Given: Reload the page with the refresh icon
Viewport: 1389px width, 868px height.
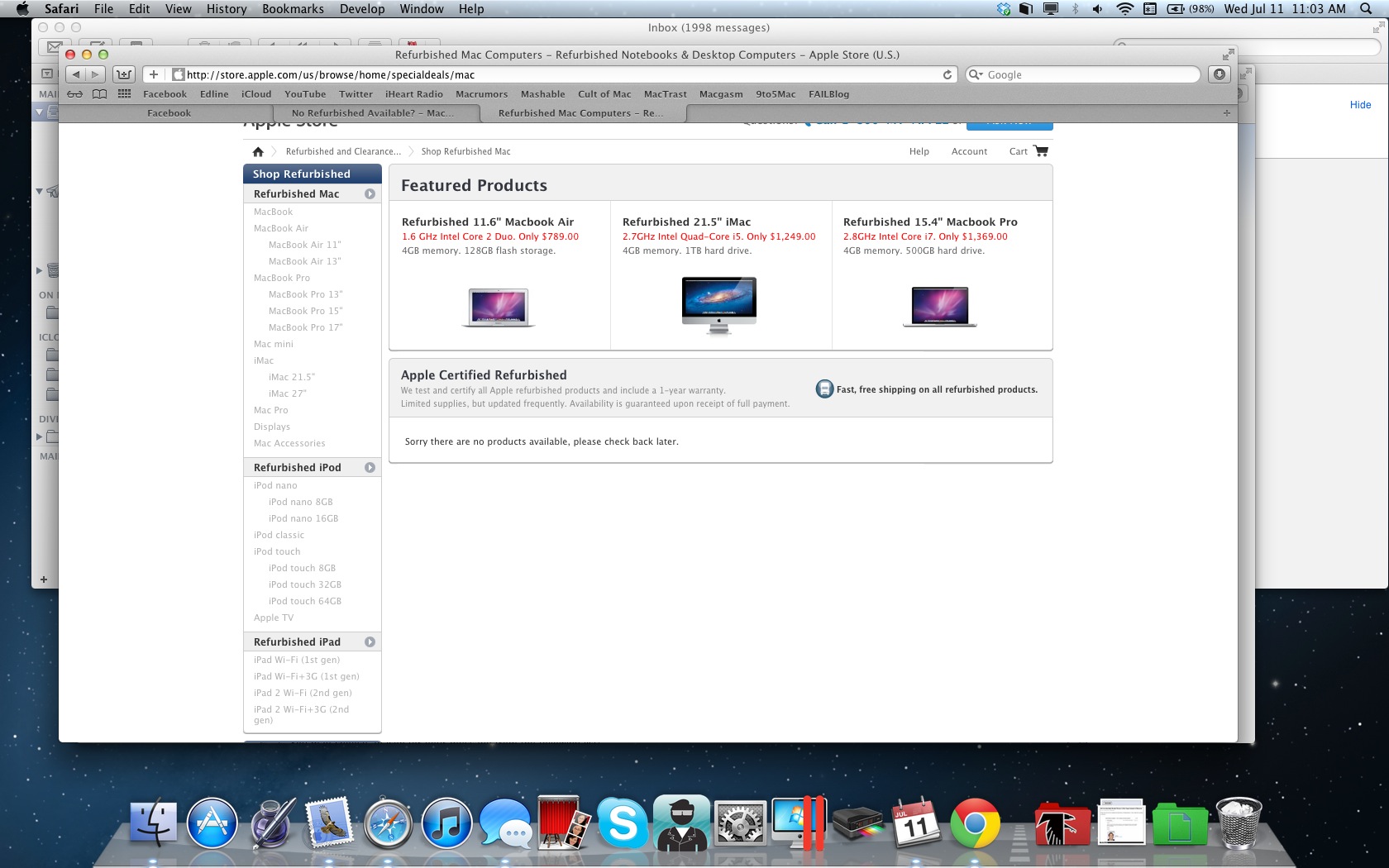Looking at the screenshot, I should pos(947,74).
